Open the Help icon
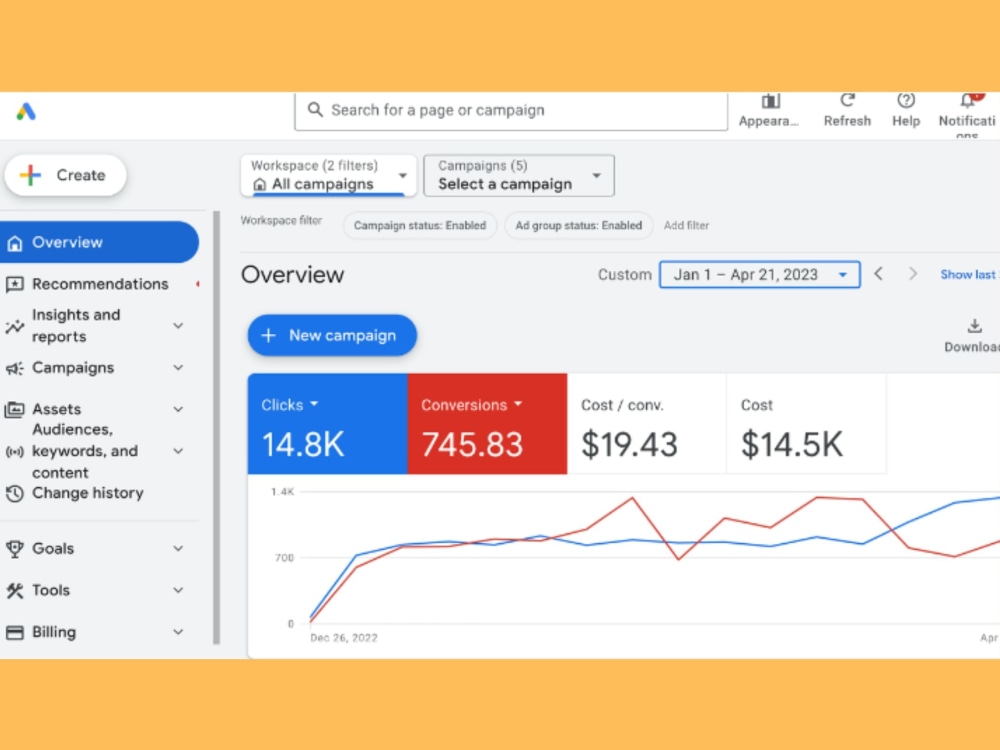 coord(906,100)
